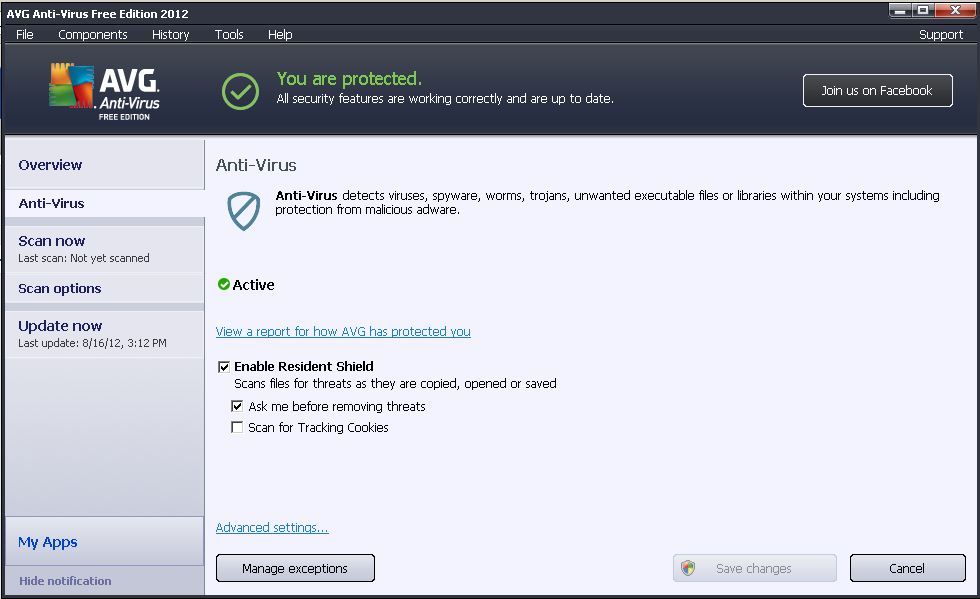Click 'Last scan: Not yet scanned' text
Viewport: 980px width, 599px height.
tap(84, 258)
